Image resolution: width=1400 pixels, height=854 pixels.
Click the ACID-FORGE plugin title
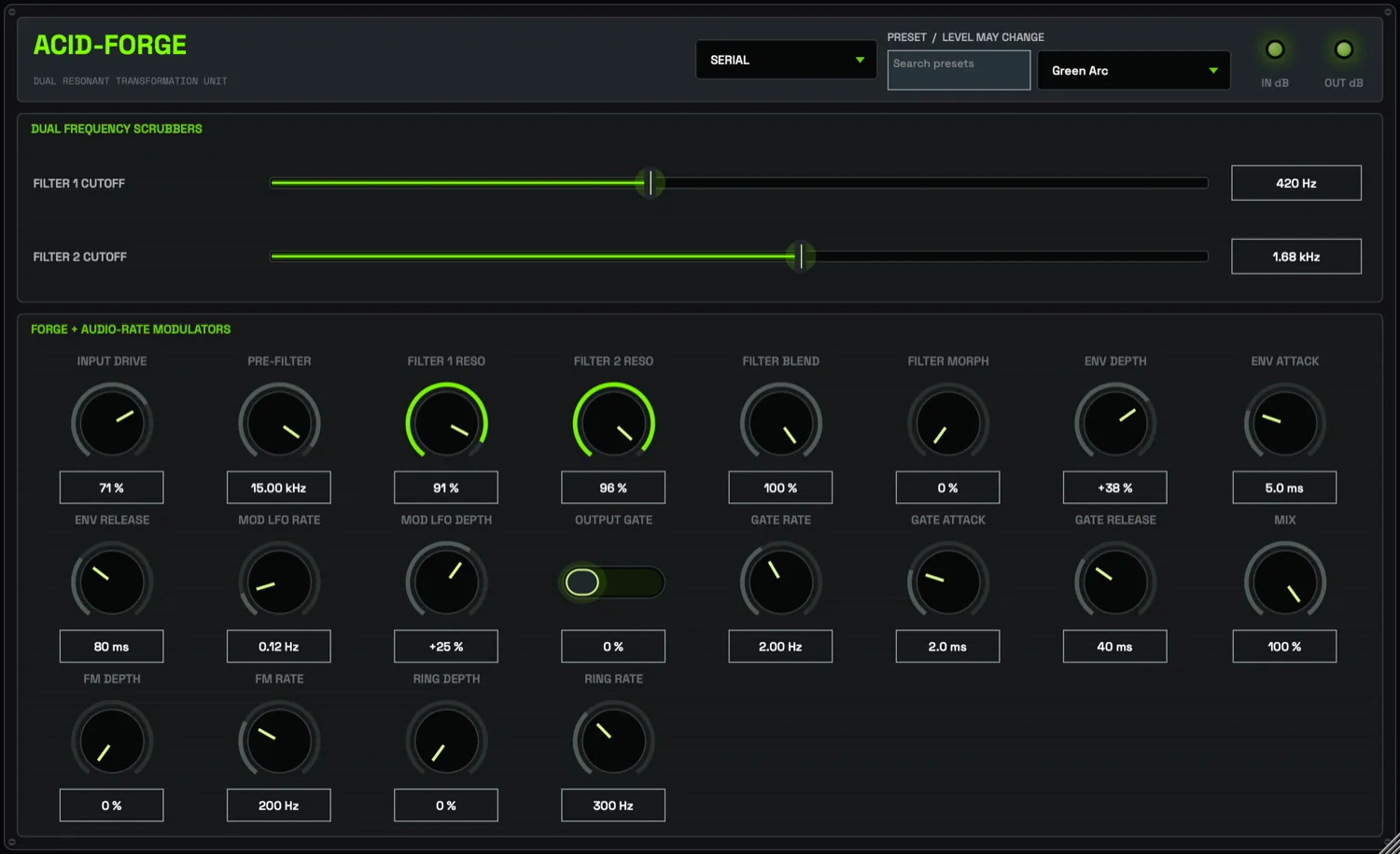[110, 45]
